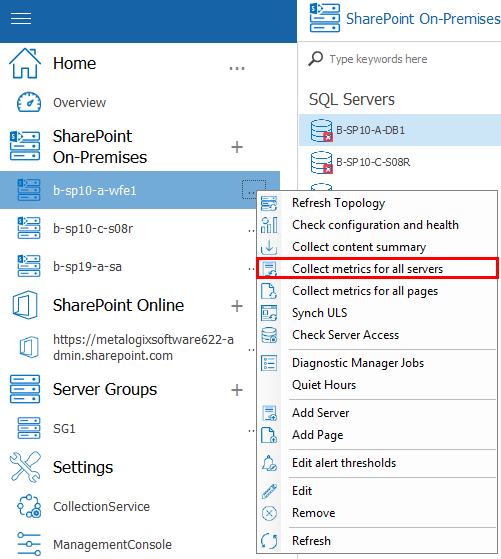Open ManagementConsole settings
The image size is (501, 559).
112,545
